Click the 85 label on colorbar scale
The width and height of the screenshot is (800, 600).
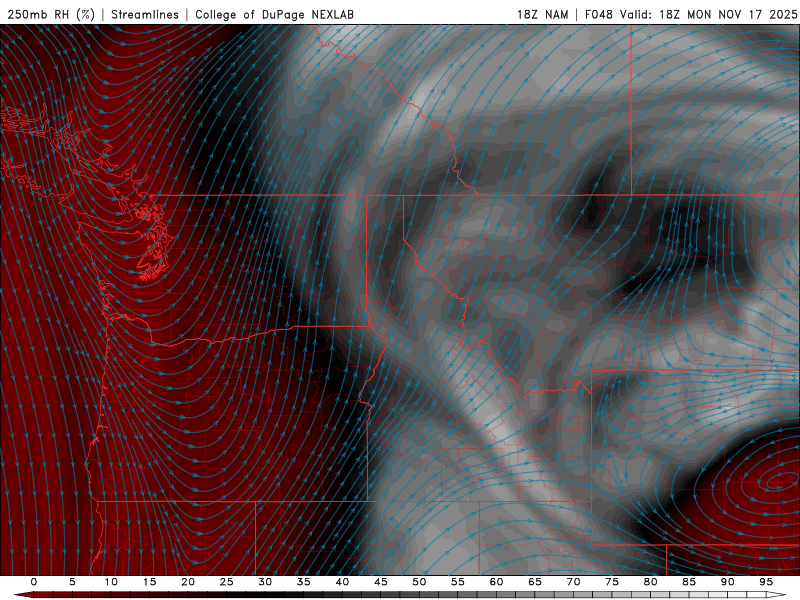pos(689,582)
